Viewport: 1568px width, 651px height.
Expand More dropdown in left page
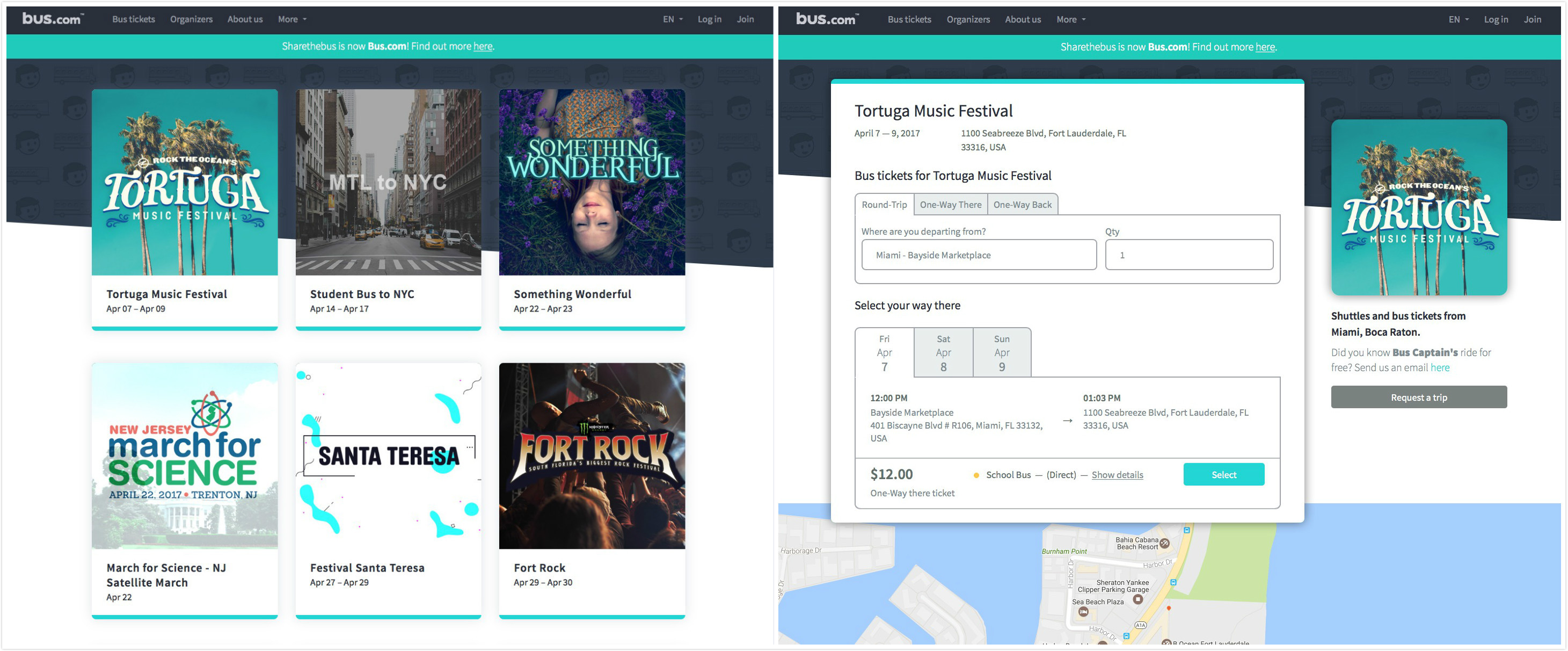[x=292, y=19]
